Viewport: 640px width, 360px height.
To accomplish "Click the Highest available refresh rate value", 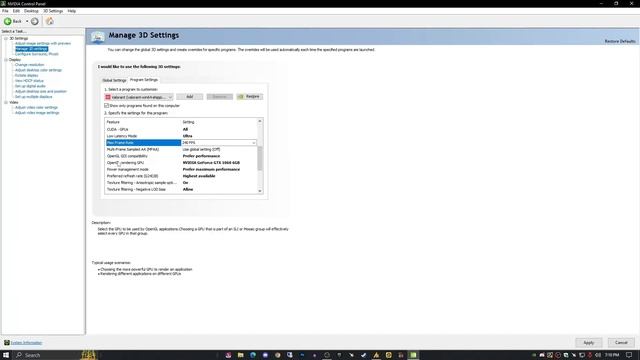I will (x=199, y=176).
